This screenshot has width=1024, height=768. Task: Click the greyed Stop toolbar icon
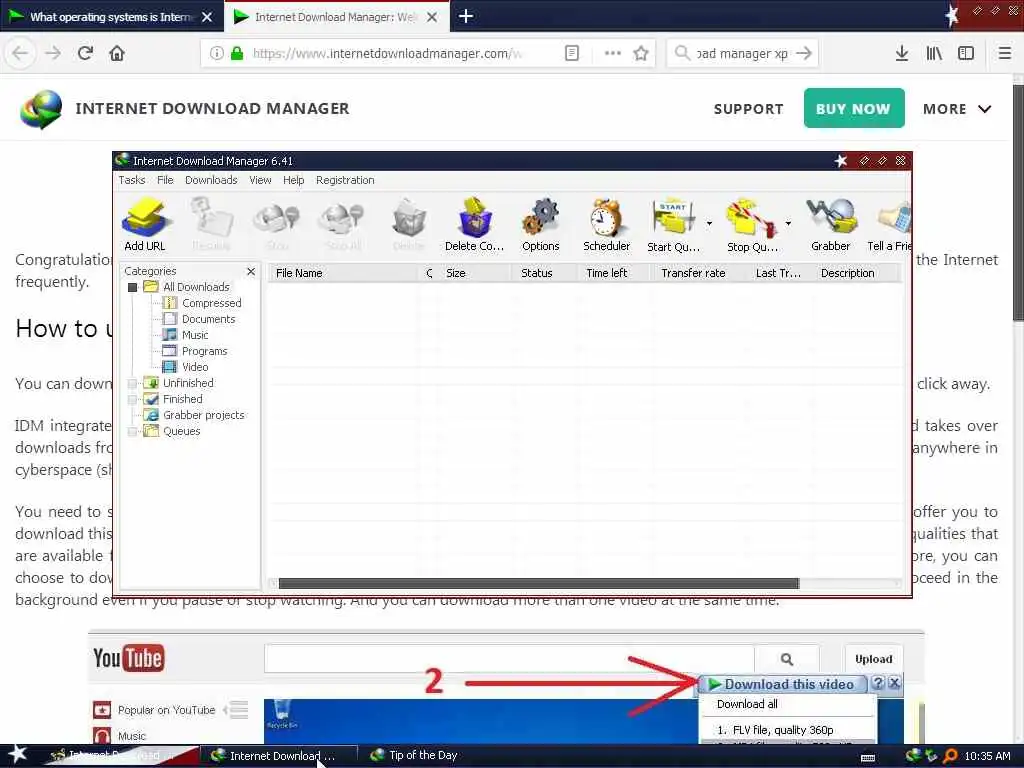coord(277,224)
